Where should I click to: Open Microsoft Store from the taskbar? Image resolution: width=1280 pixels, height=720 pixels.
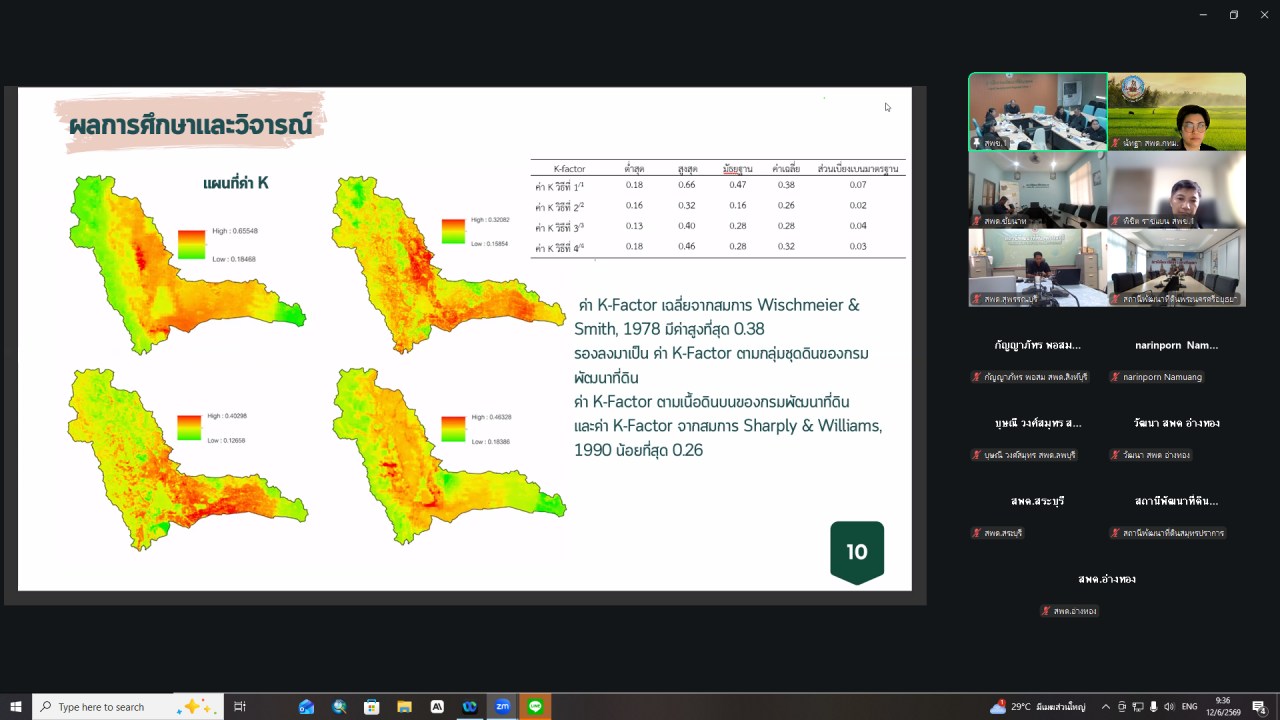click(x=371, y=706)
